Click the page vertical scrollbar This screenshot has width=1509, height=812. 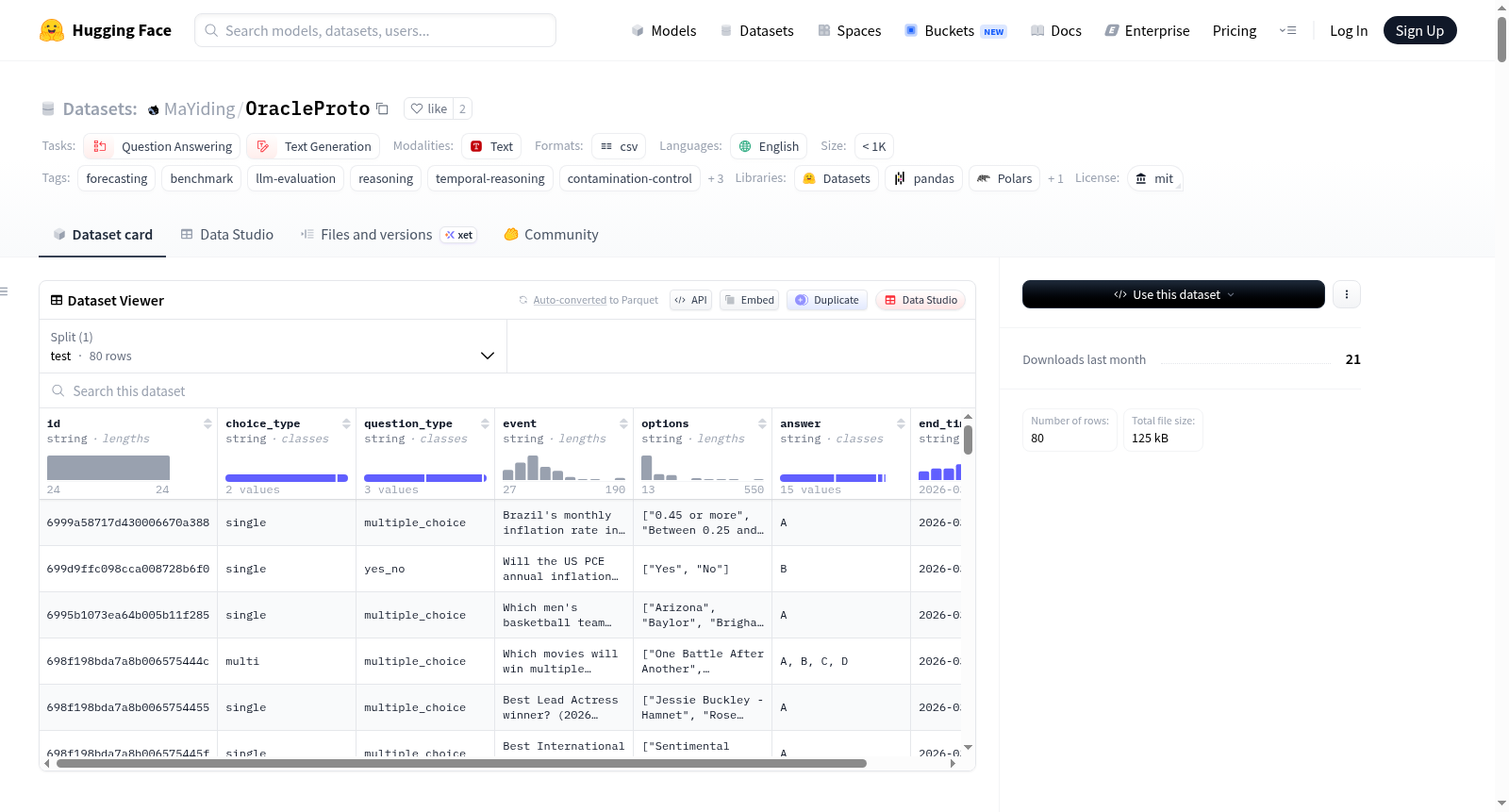1501,38
